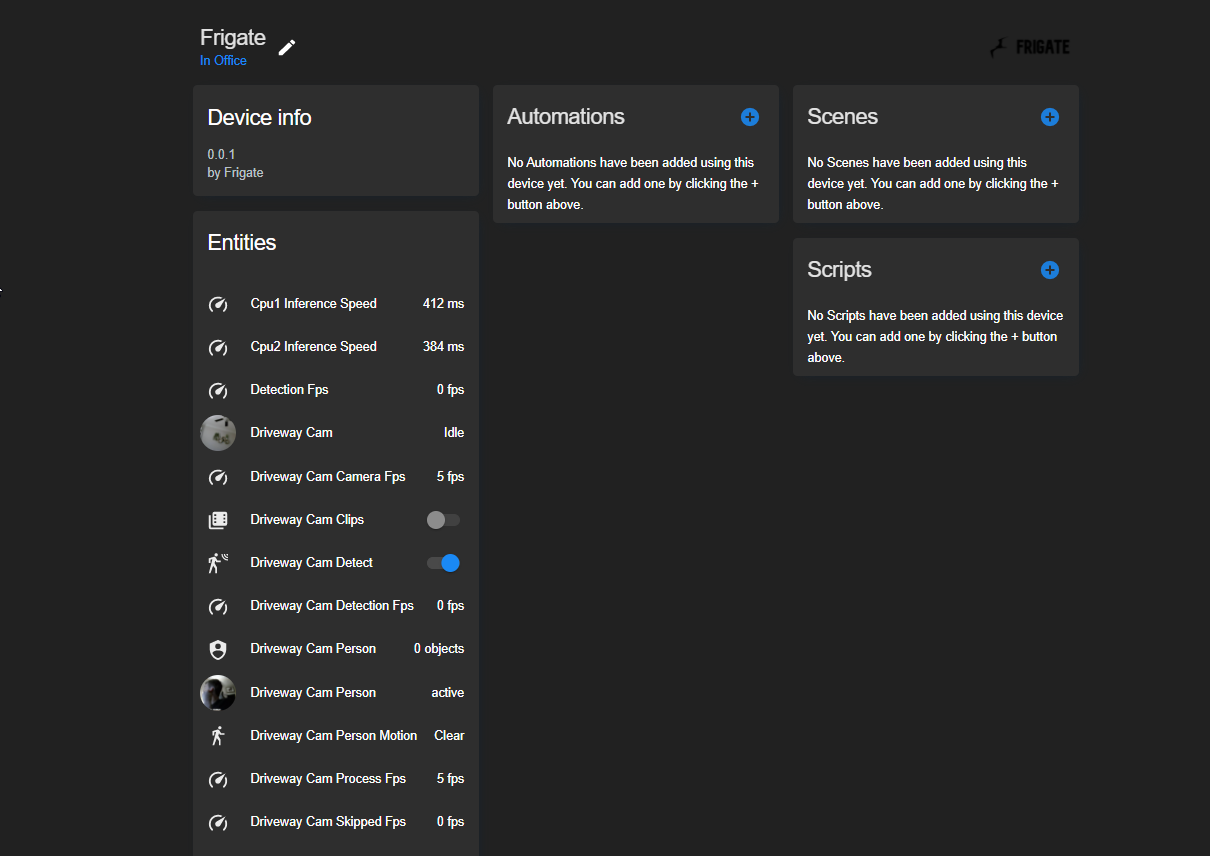Open Cpu2 Inference Speed entity
Image resolution: width=1210 pixels, height=856 pixels.
tap(313, 347)
